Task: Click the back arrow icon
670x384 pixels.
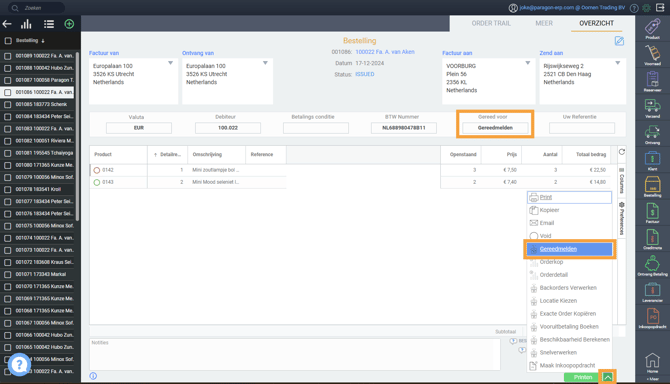Action: (7, 24)
